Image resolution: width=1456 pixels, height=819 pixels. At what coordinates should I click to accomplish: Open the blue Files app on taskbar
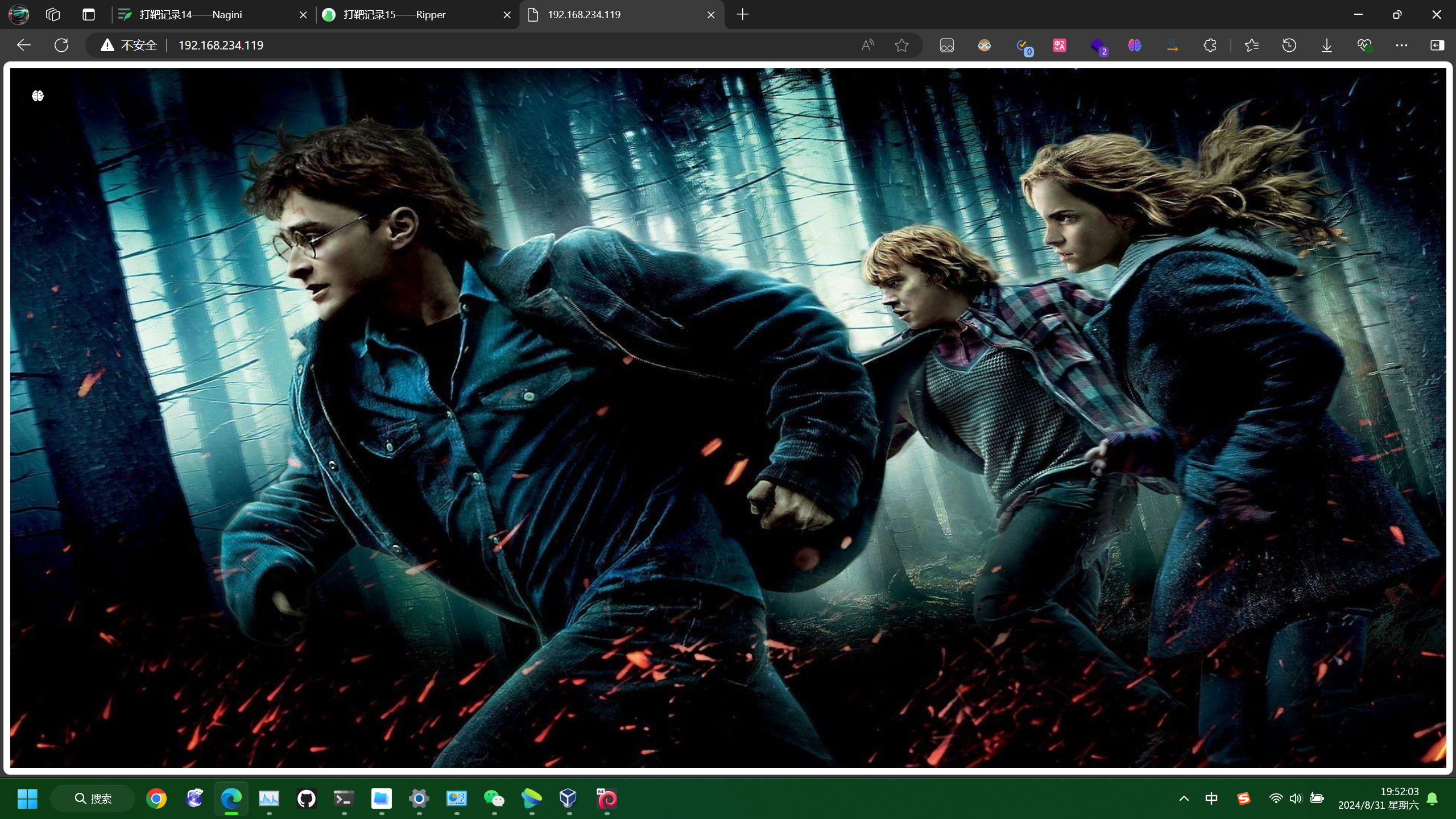(x=382, y=799)
